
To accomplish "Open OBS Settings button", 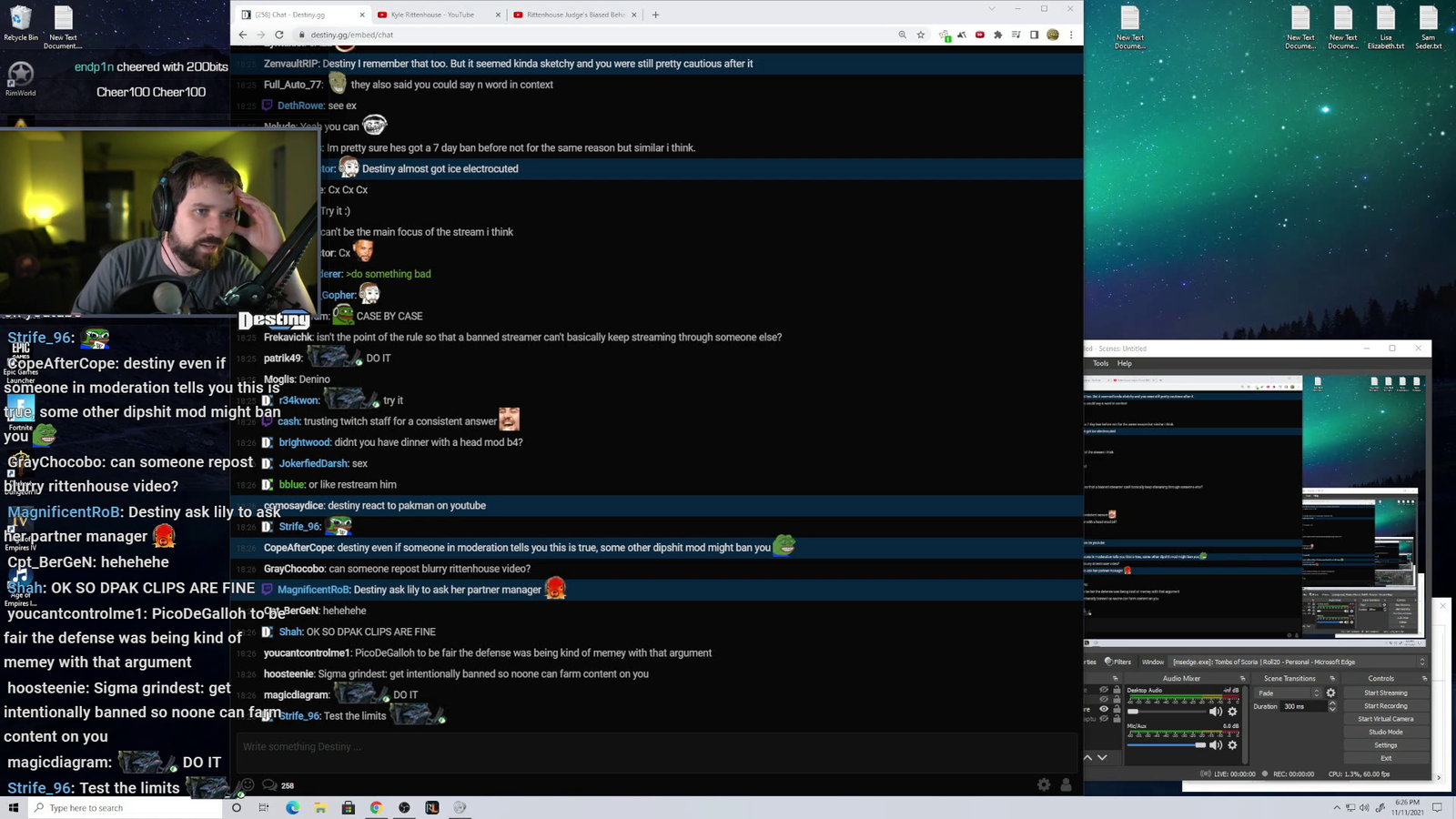I will (x=1385, y=744).
